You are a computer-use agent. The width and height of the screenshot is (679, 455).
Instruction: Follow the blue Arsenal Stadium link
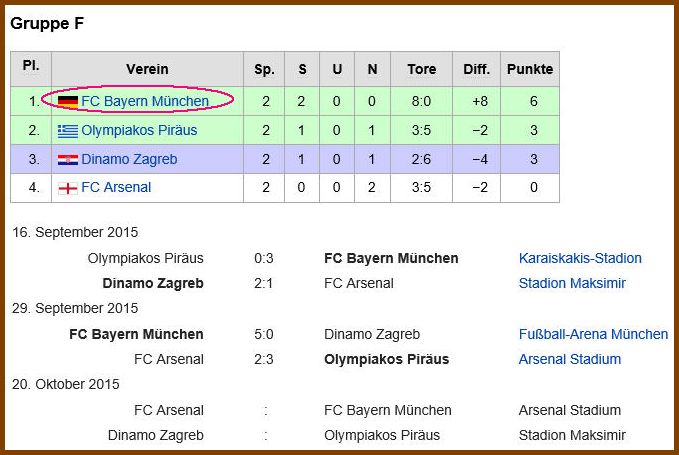569,359
